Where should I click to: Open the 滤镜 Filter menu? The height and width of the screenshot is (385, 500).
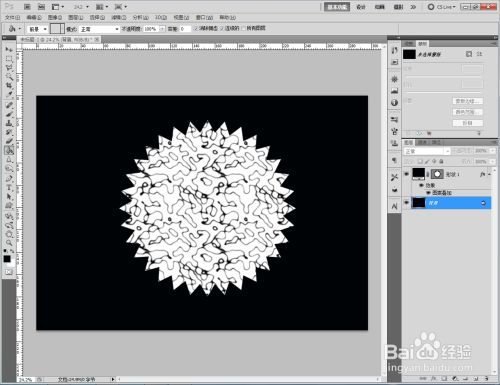pos(119,17)
